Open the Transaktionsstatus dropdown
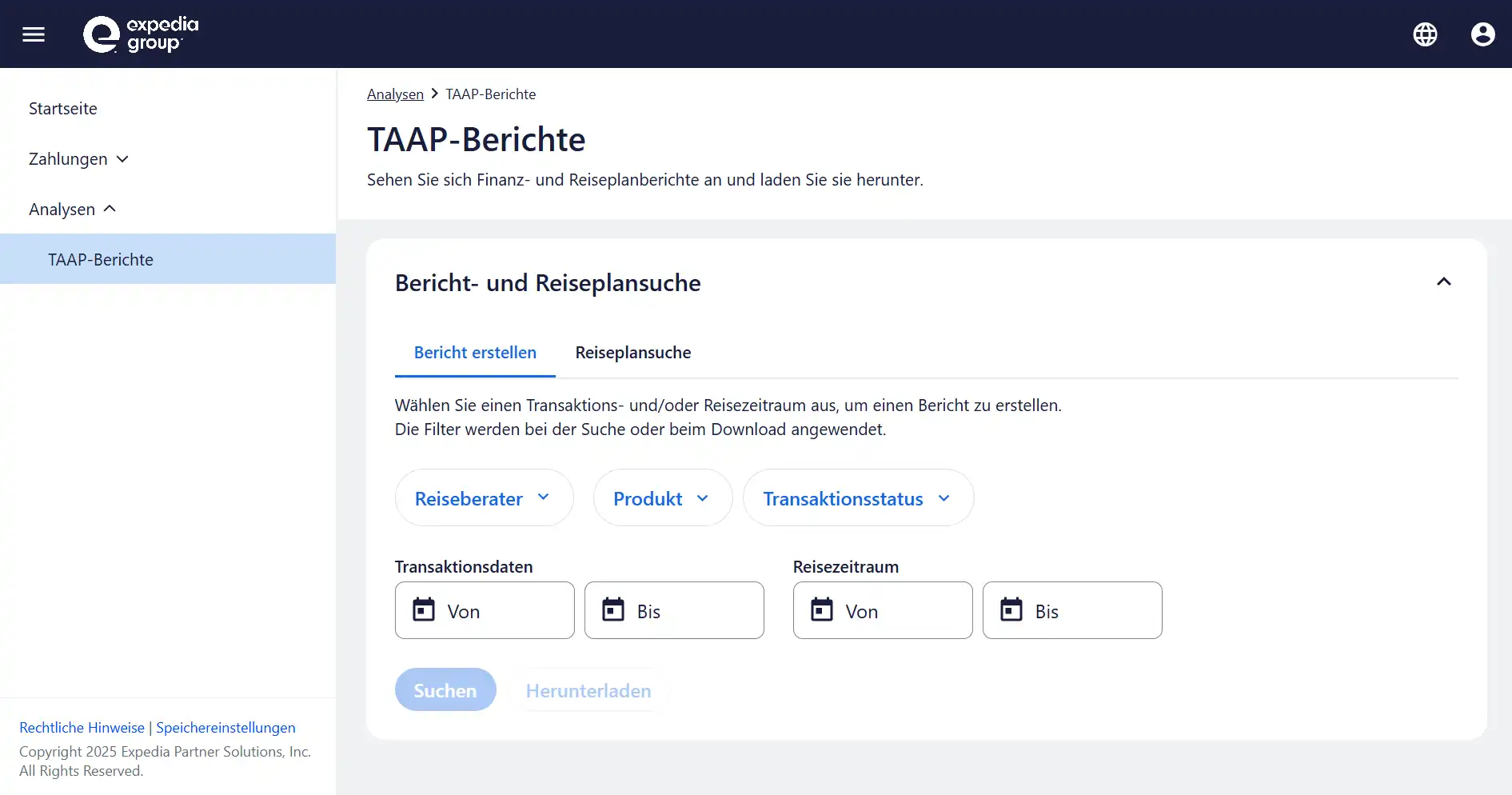Image resolution: width=1512 pixels, height=795 pixels. [x=858, y=498]
